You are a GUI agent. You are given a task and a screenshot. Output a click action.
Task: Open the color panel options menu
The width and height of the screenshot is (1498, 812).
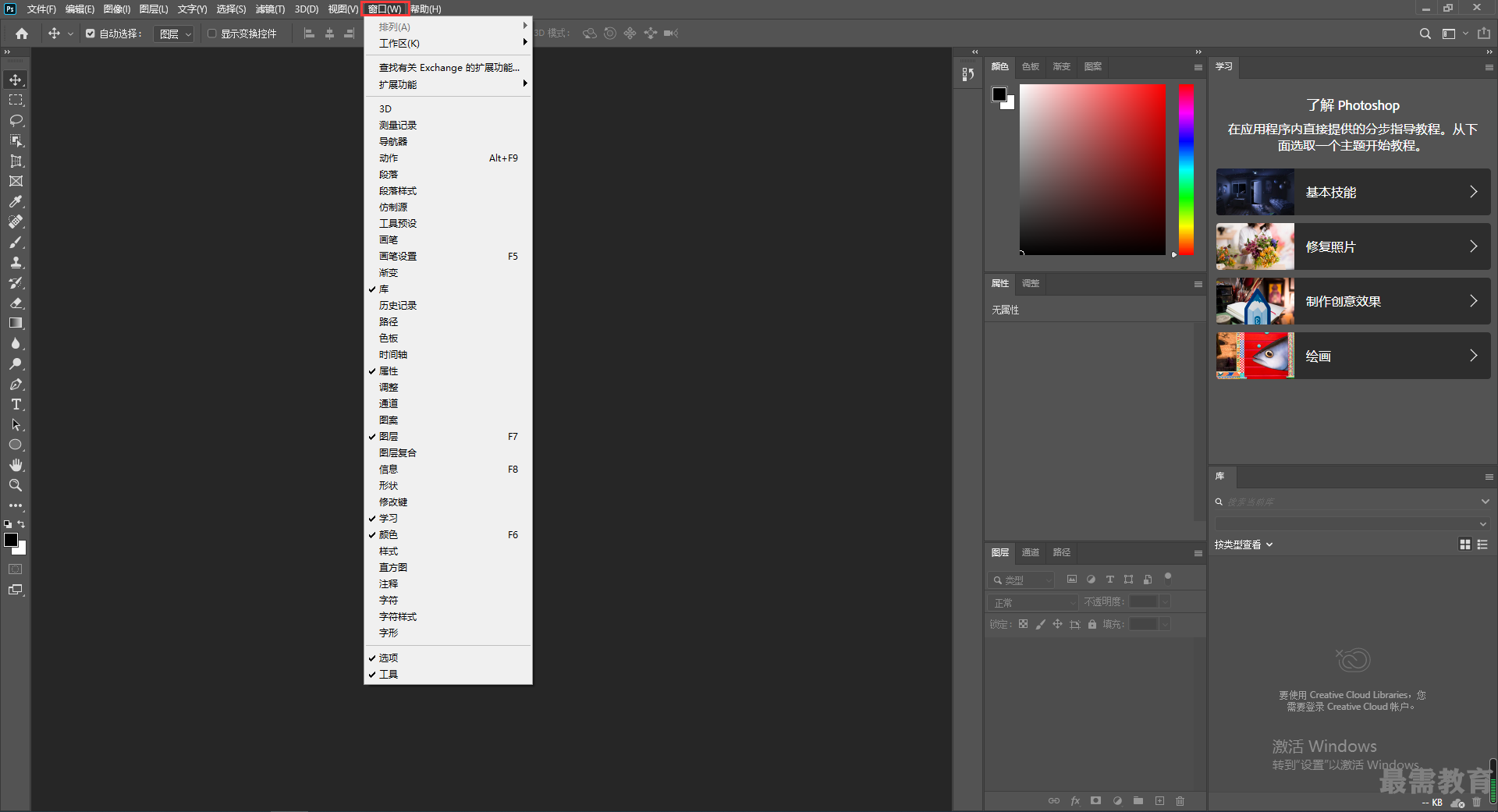[x=1198, y=67]
